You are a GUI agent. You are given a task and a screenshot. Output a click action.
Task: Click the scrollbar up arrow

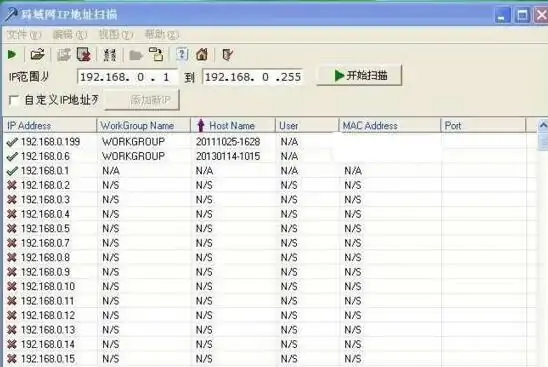tap(543, 125)
